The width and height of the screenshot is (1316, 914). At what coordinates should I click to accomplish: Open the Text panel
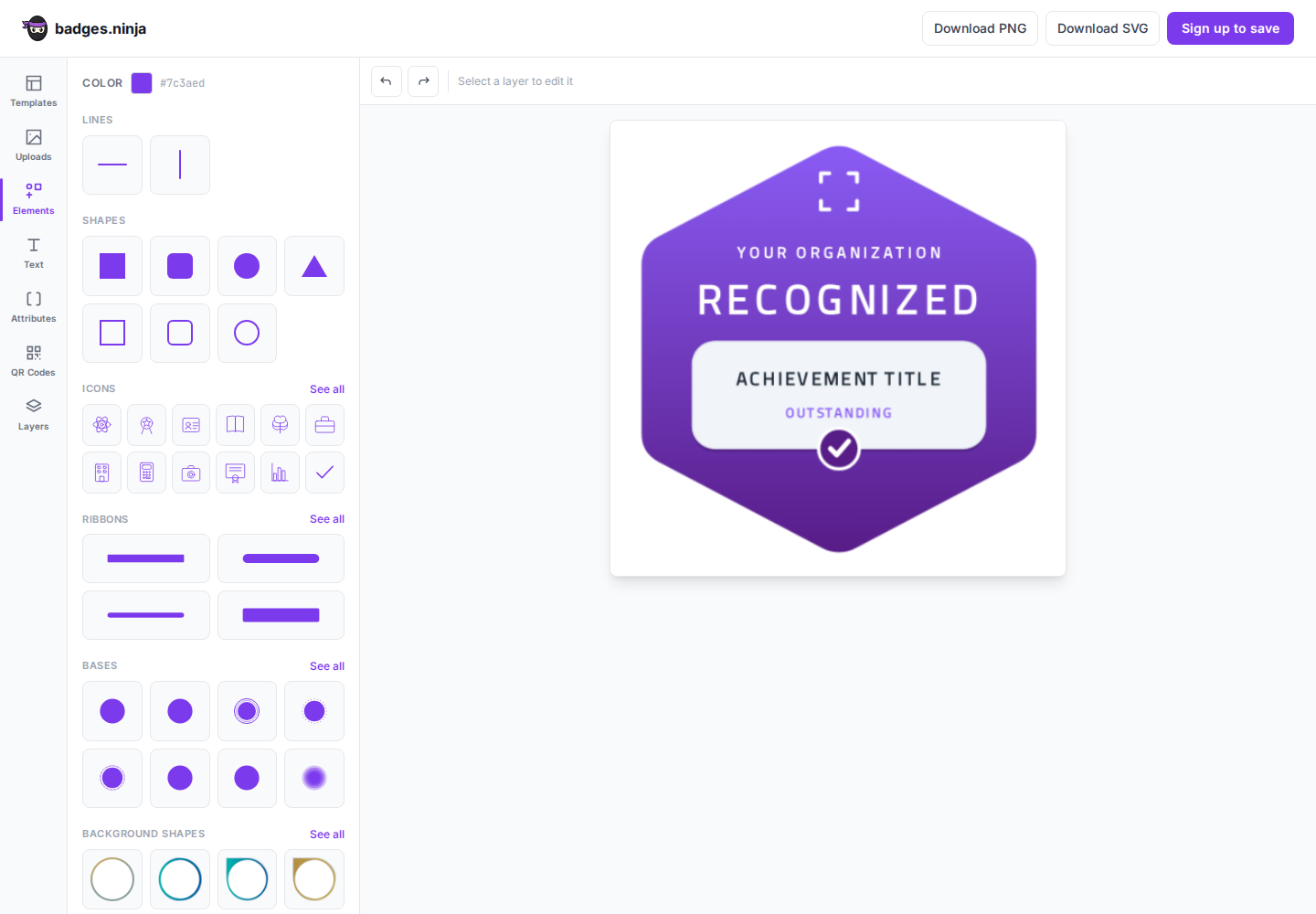34,253
